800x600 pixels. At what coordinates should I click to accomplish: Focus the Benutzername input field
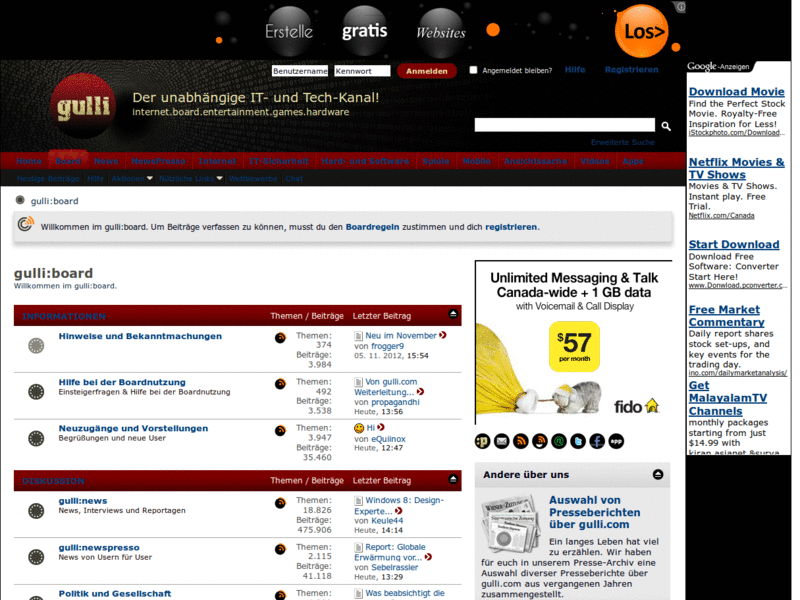click(300, 71)
